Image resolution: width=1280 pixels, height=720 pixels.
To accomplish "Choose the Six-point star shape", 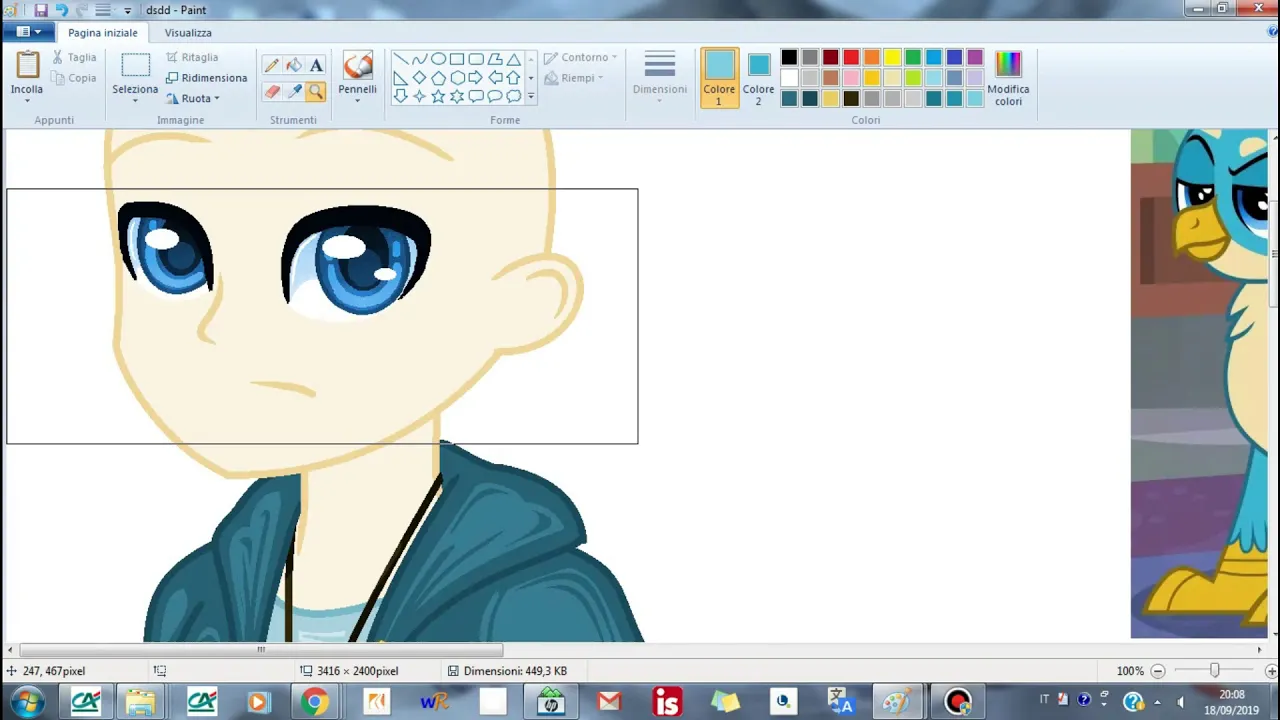I will (457, 96).
